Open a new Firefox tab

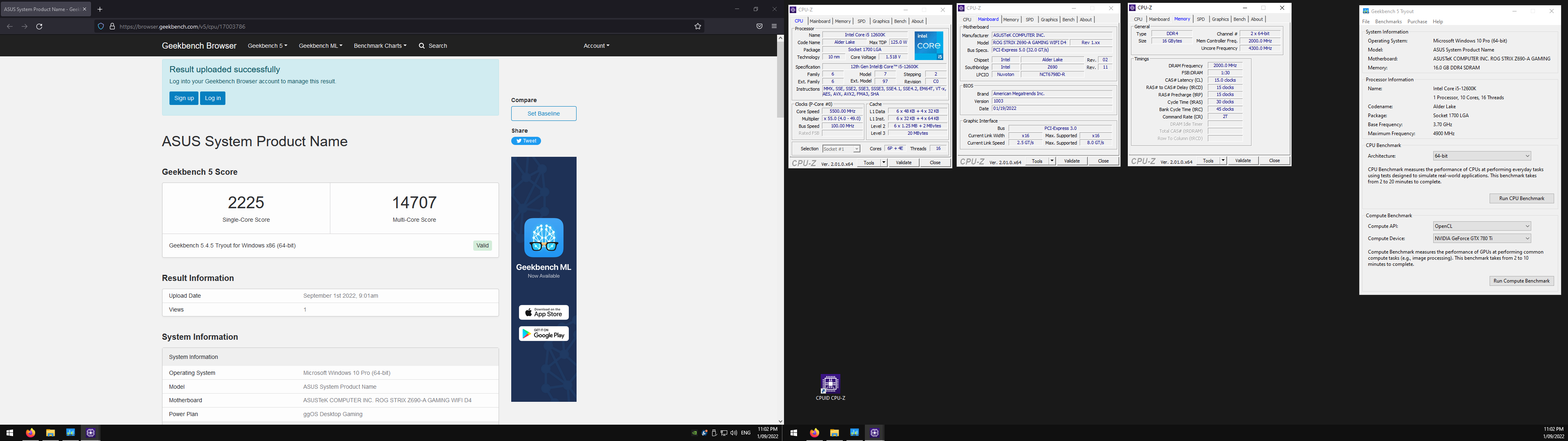tap(100, 9)
